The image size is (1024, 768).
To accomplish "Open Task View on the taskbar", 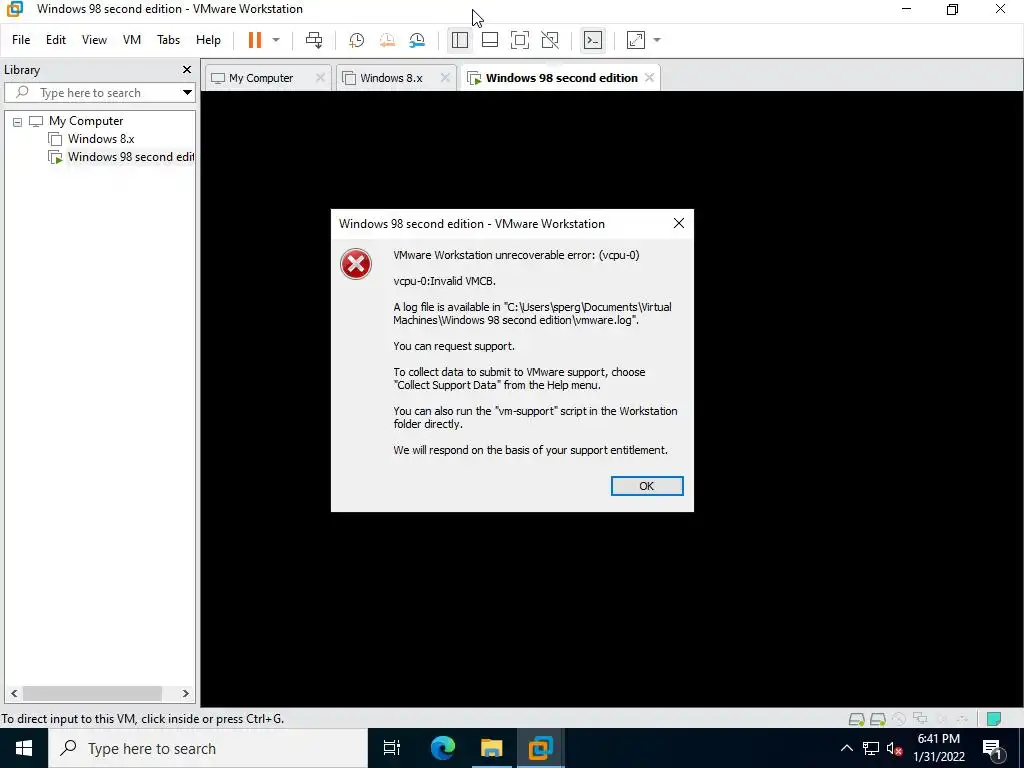I will coord(392,748).
